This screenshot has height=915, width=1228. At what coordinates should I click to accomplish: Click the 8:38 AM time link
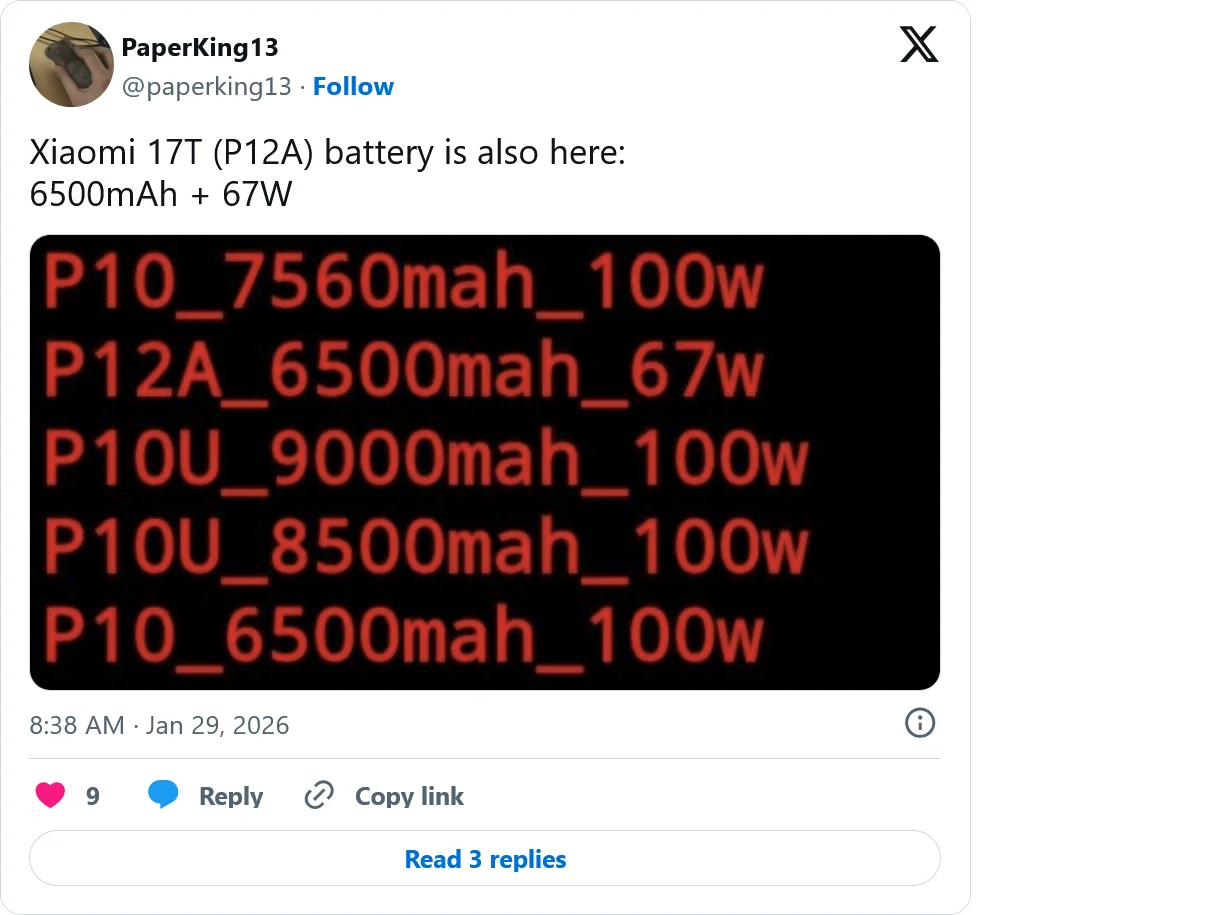77,724
